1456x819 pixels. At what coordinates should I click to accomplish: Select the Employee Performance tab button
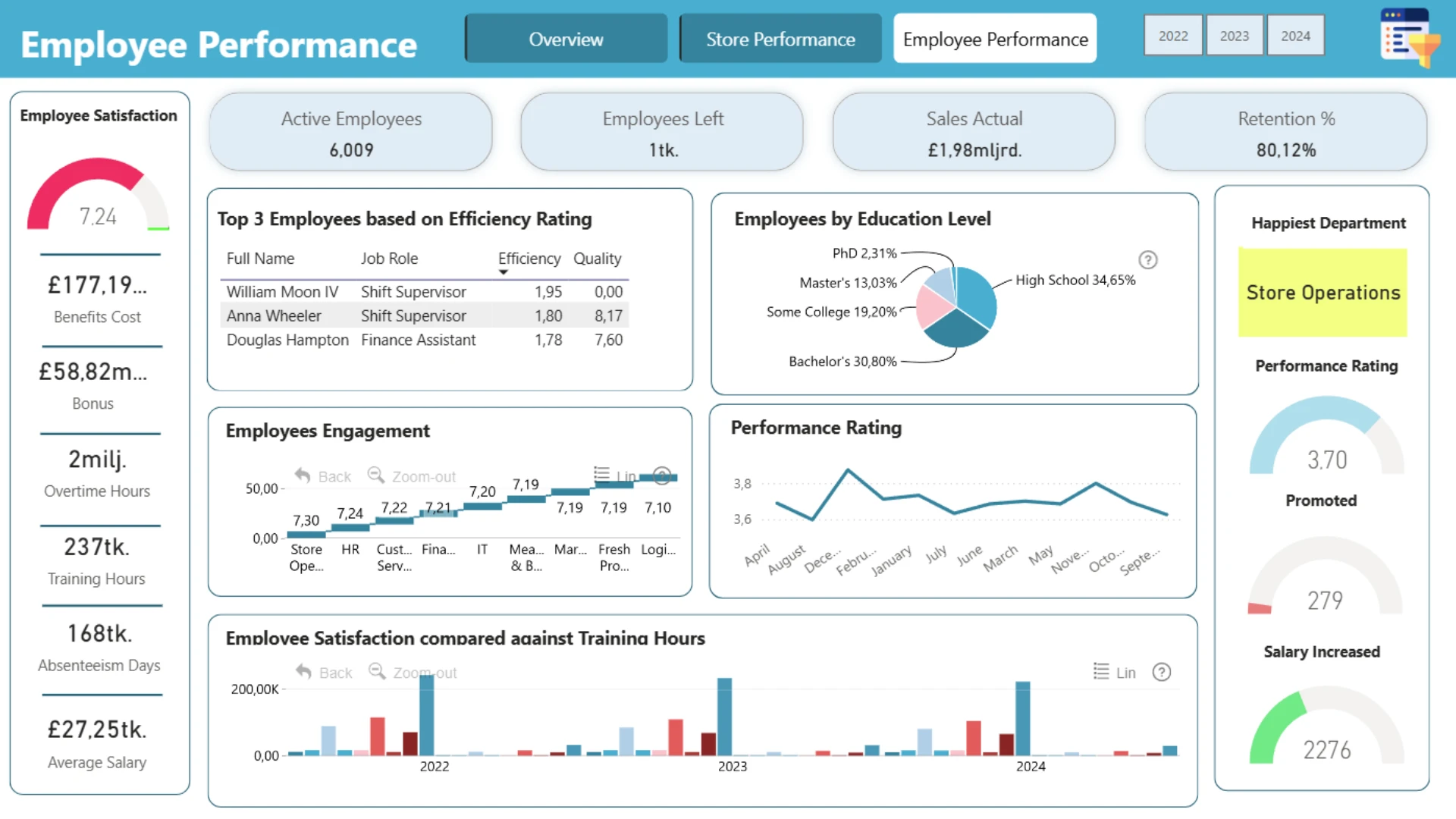point(995,39)
